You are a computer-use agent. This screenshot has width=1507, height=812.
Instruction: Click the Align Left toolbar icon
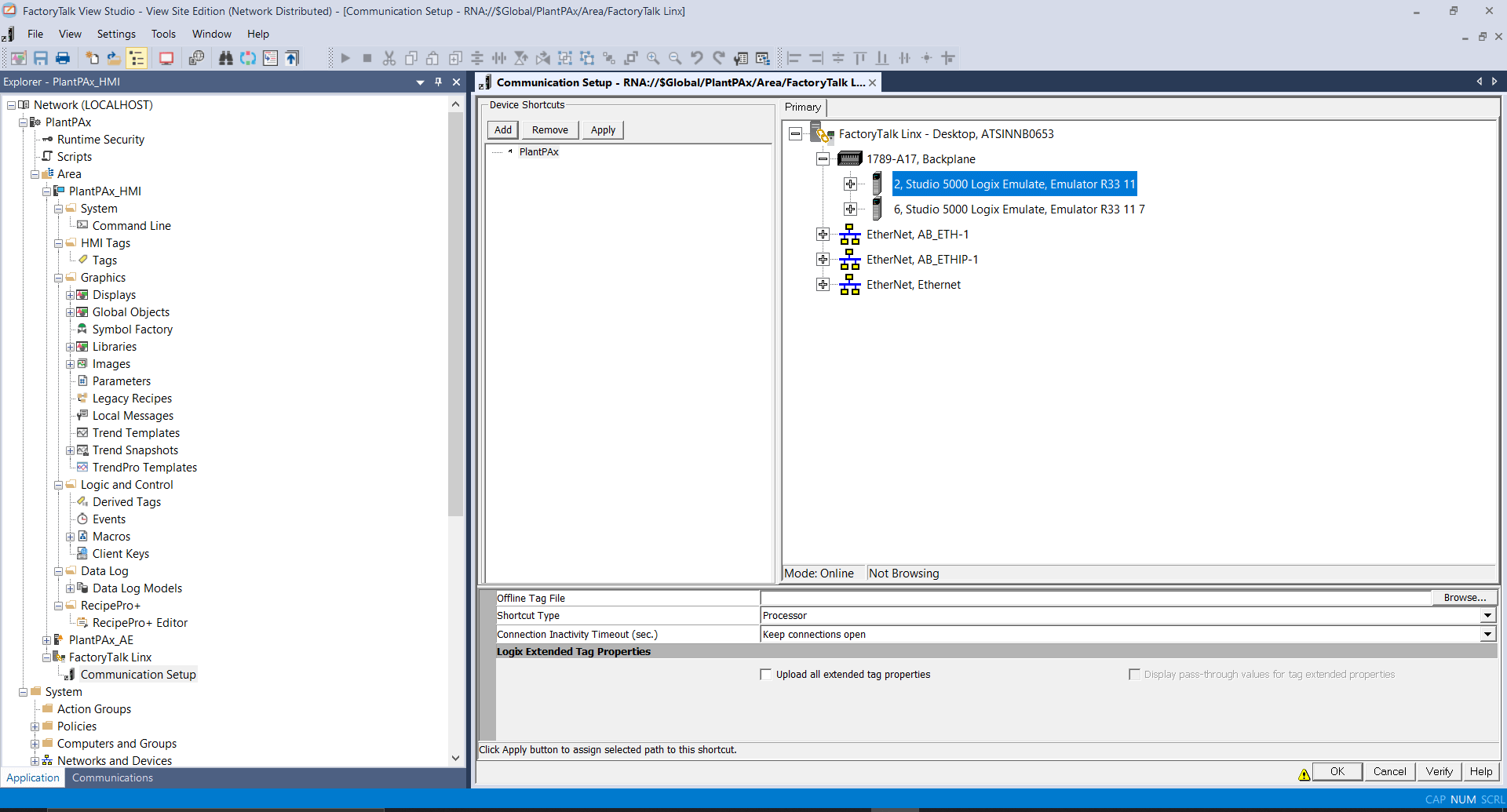tap(794, 58)
